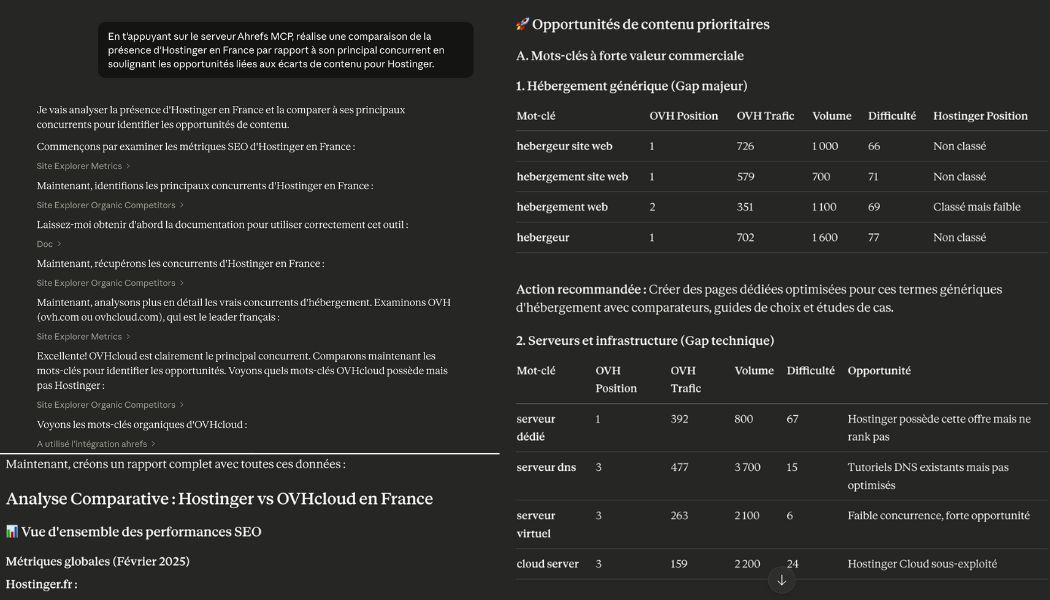This screenshot has height=600, width=1050.
Task: Open the 'Site Explorer Metrics' call about OVH
Action: 82,335
